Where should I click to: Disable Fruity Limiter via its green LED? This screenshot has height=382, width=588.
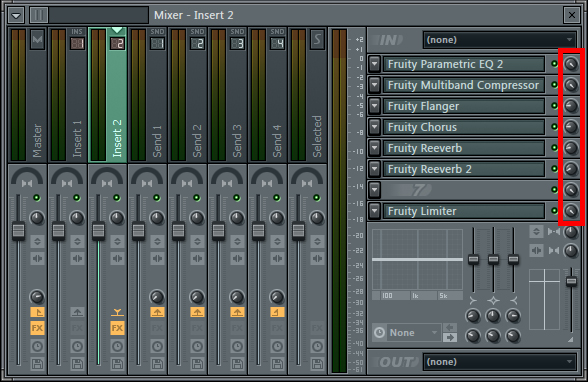(554, 211)
